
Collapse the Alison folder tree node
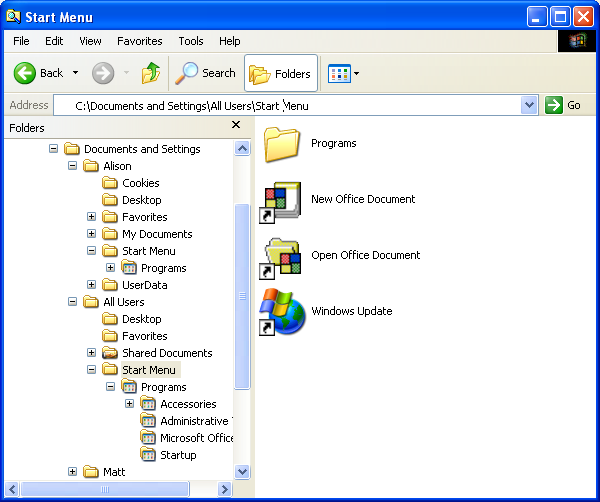[x=73, y=166]
